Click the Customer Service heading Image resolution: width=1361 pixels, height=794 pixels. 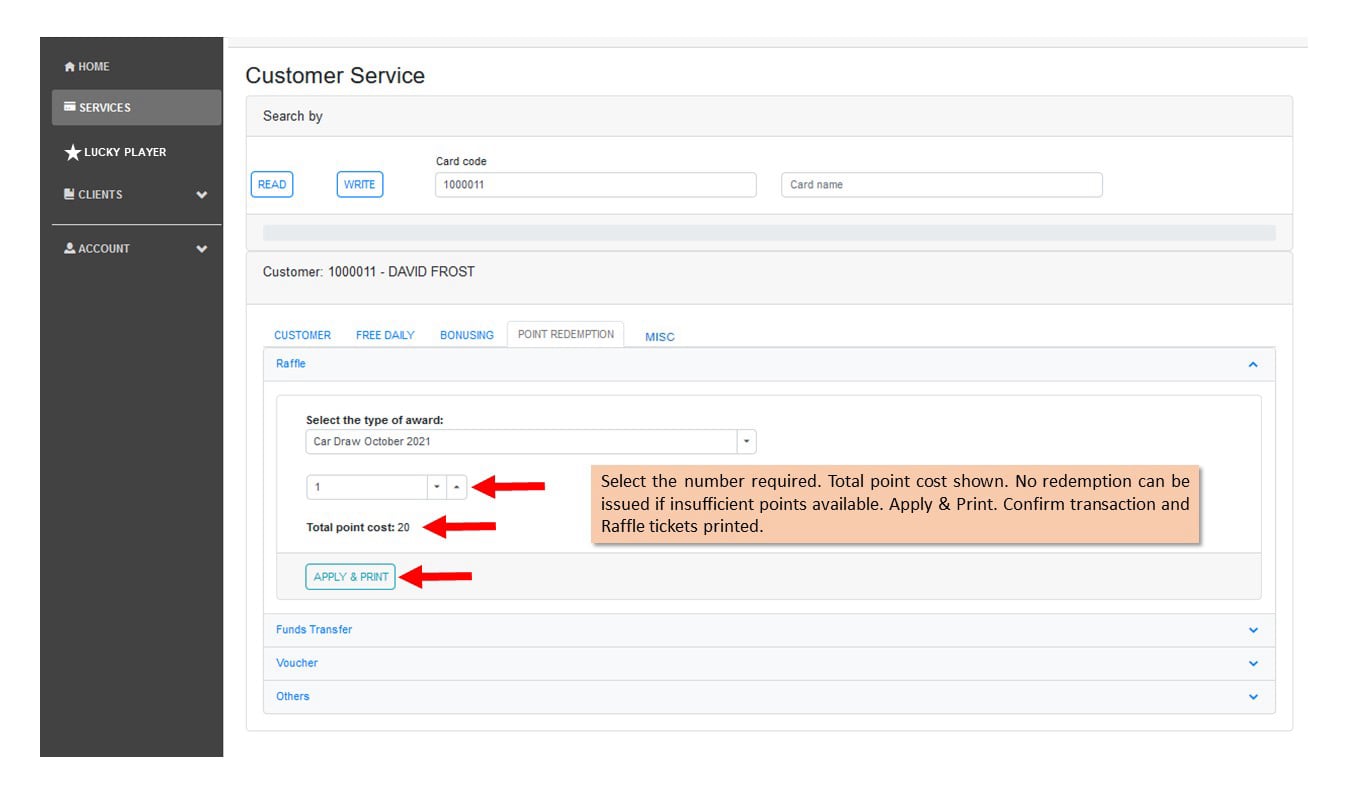[335, 76]
